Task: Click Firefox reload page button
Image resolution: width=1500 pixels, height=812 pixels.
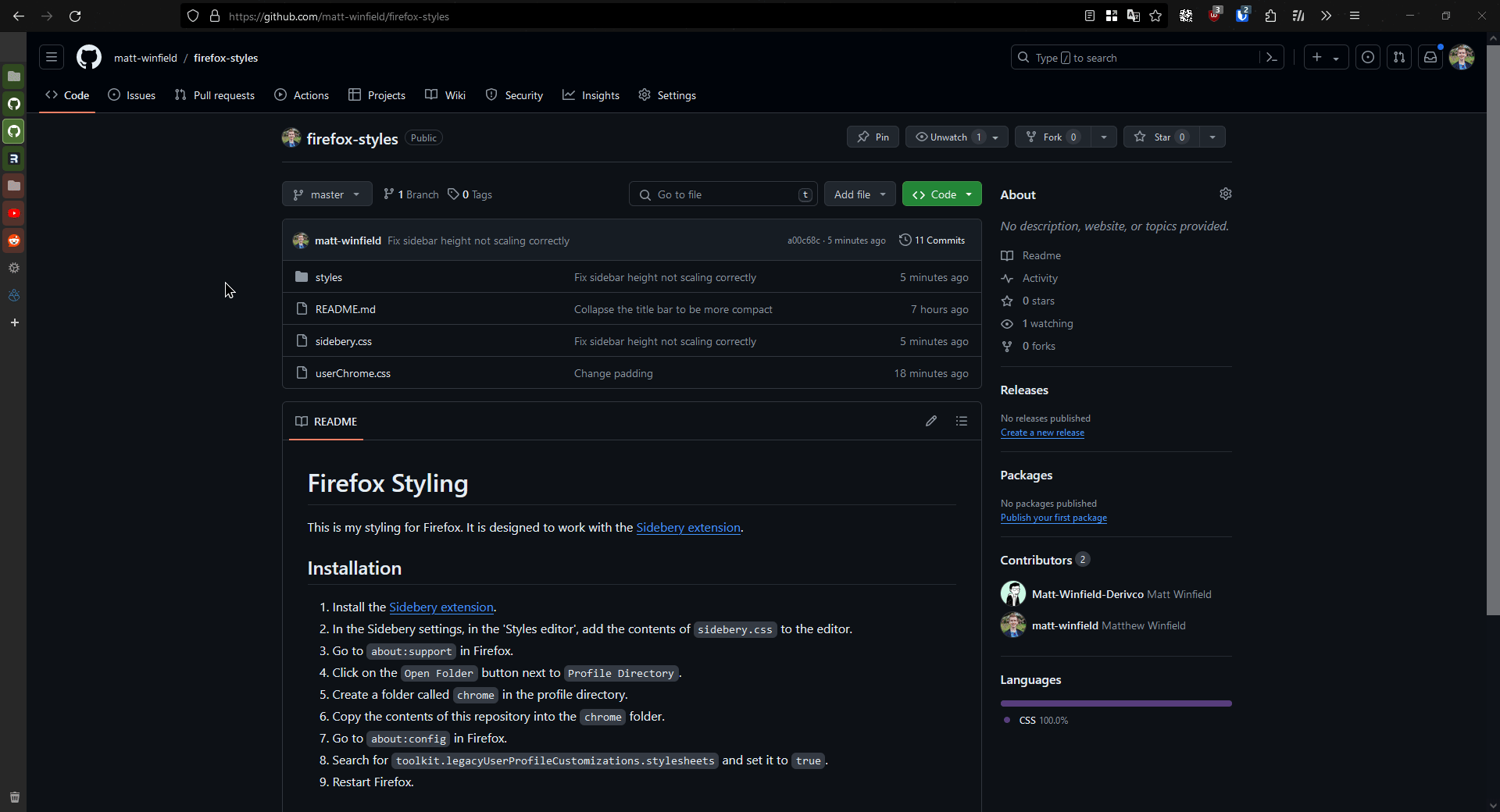Action: click(x=75, y=16)
